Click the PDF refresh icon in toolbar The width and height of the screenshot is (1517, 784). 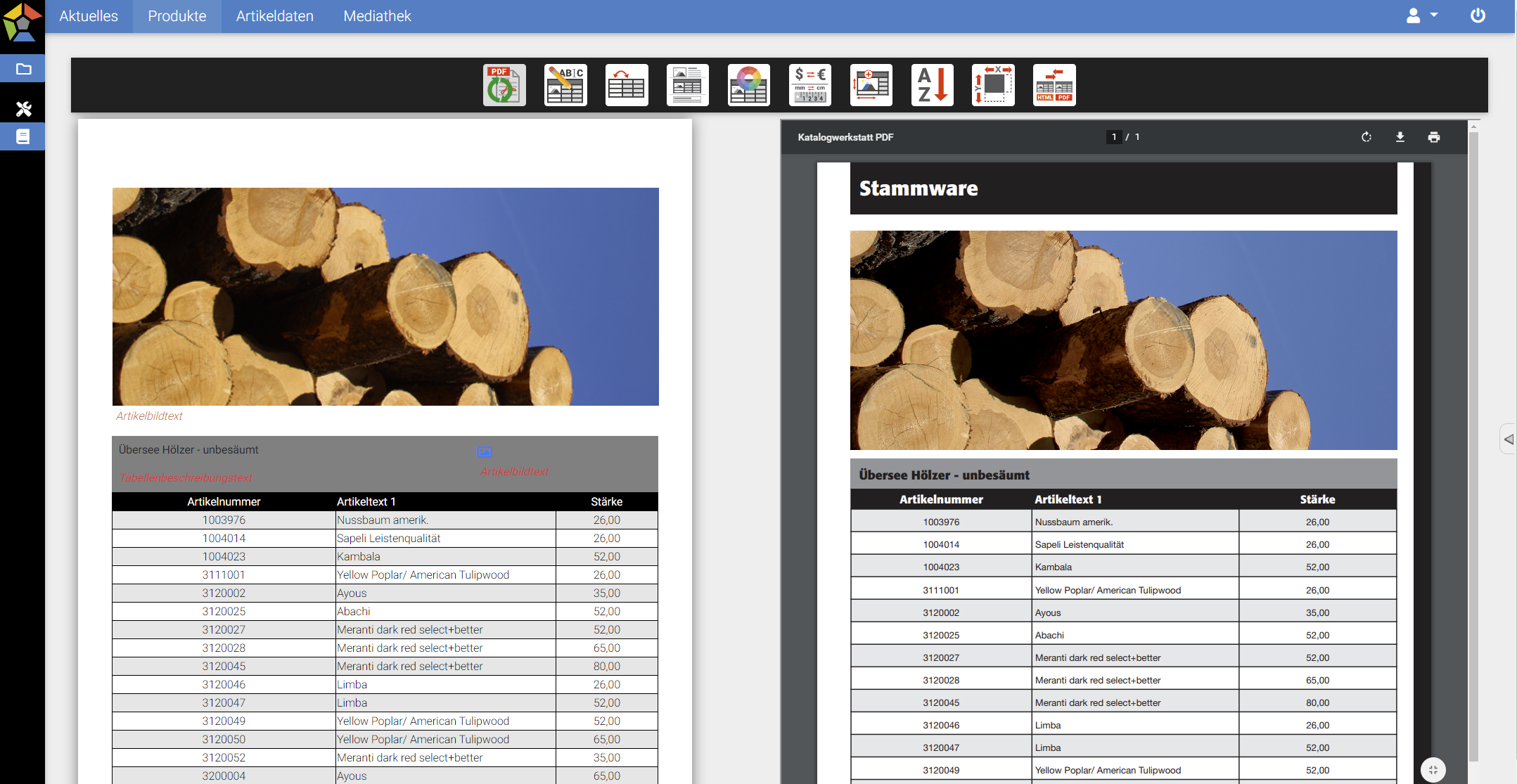[504, 85]
